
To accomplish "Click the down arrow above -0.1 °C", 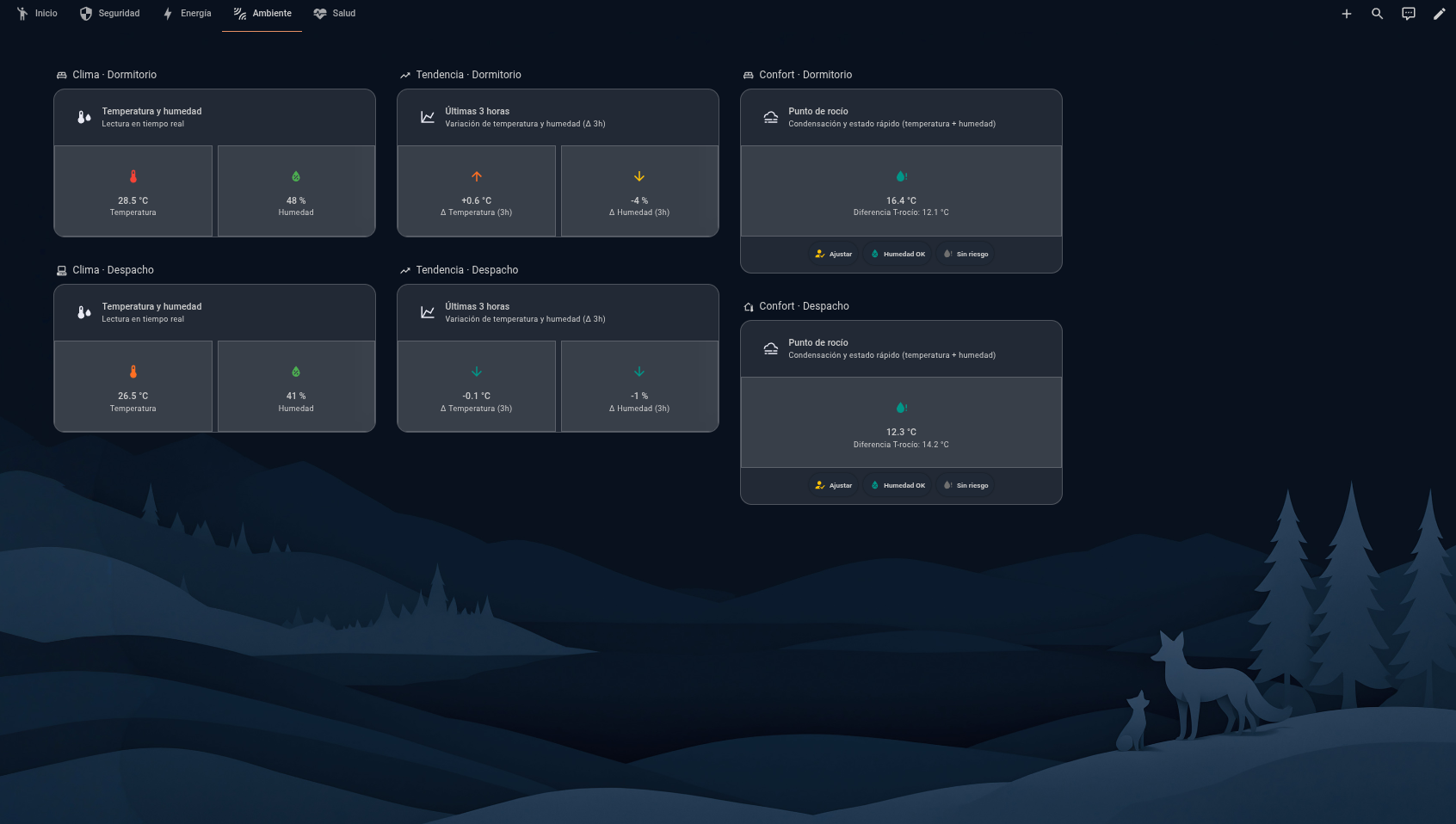I will (x=477, y=372).
